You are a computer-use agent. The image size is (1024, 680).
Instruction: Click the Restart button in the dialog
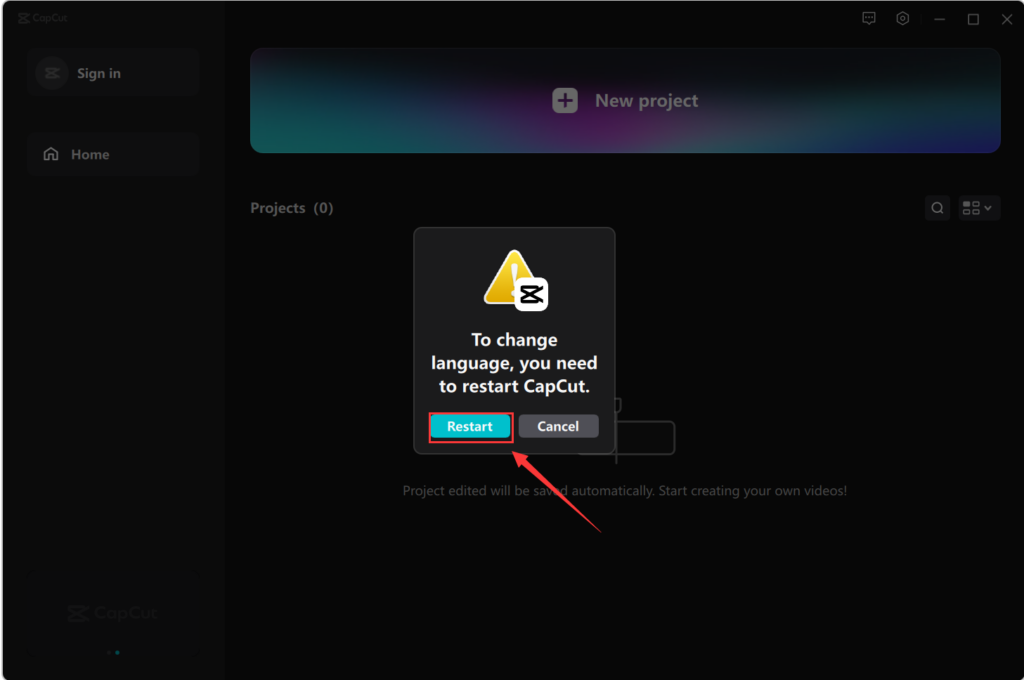(x=470, y=427)
